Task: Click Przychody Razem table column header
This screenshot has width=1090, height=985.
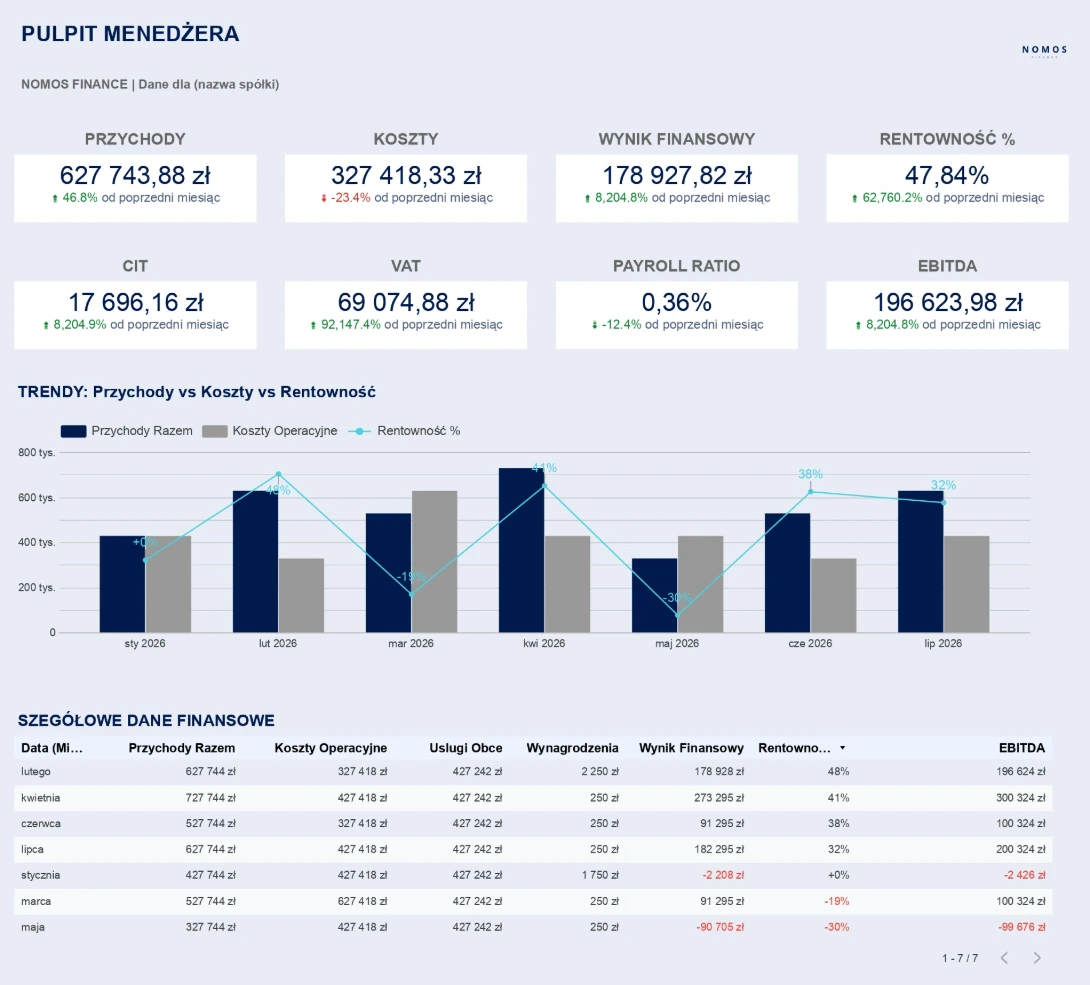Action: [x=182, y=748]
